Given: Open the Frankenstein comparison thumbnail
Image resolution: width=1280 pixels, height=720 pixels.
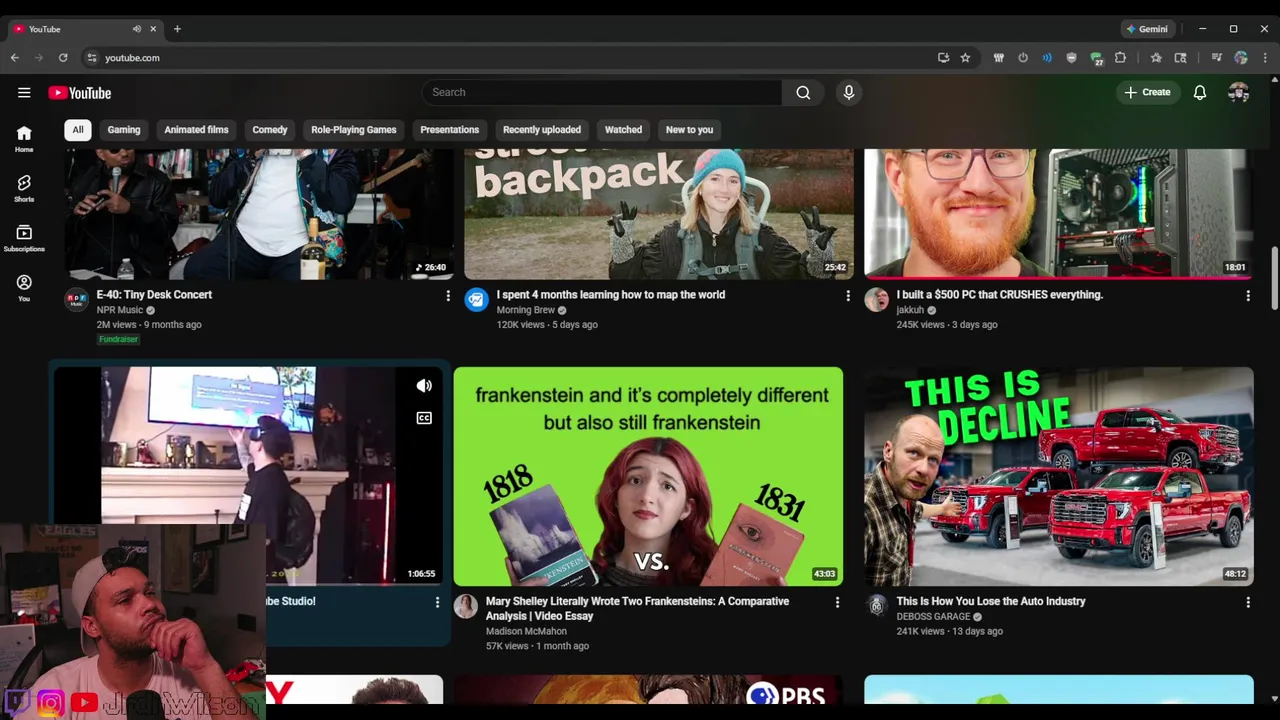Looking at the screenshot, I should click(x=648, y=476).
